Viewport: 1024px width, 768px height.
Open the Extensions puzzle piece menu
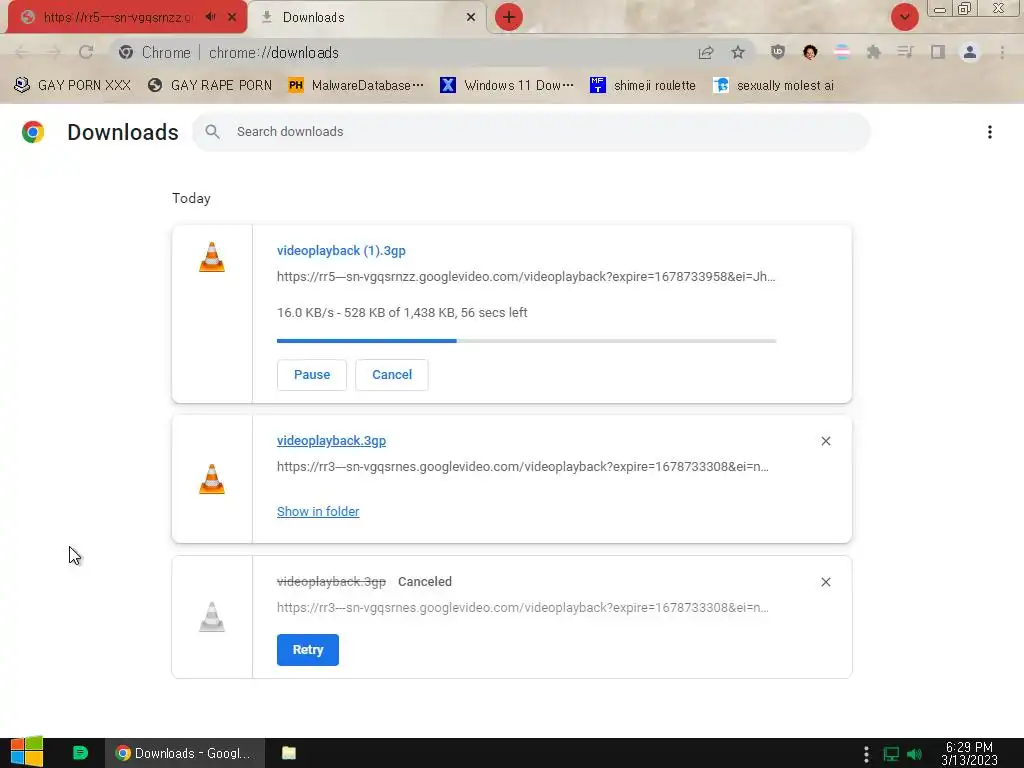(x=874, y=52)
